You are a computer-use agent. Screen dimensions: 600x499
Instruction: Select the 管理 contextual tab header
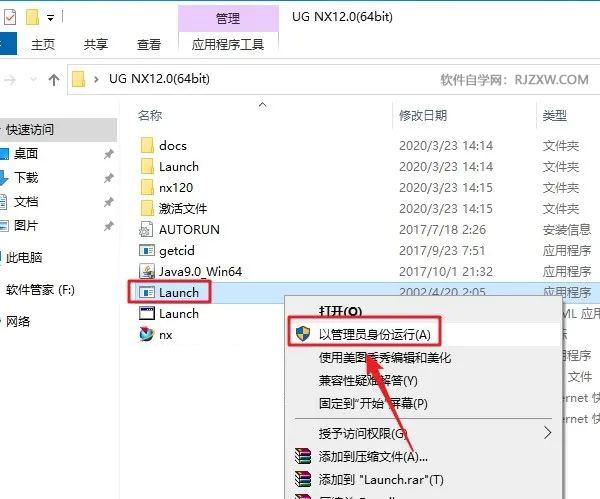click(x=228, y=18)
